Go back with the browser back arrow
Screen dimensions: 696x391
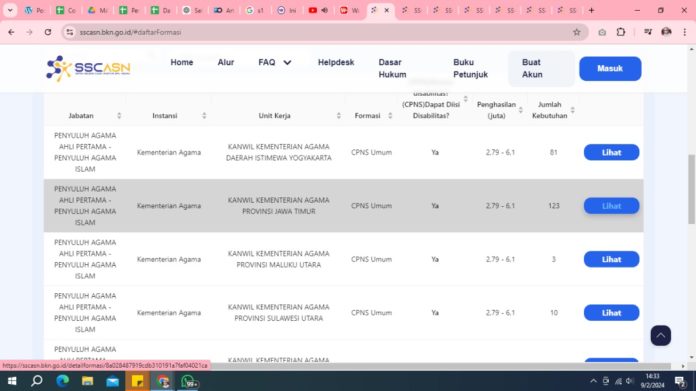pyautogui.click(x=11, y=32)
